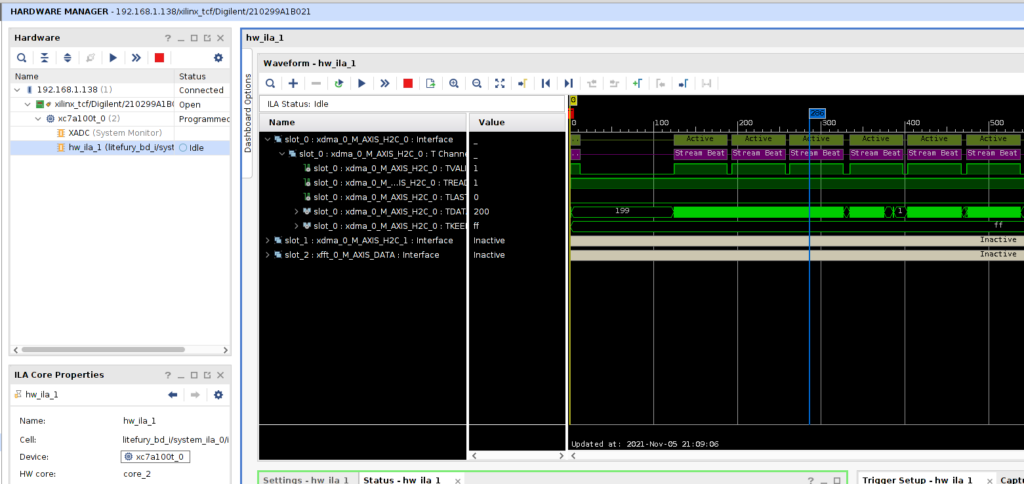Viewport: 1024px width, 484px height.
Task: Expand the TDATA signal bus row
Action: click(x=296, y=212)
